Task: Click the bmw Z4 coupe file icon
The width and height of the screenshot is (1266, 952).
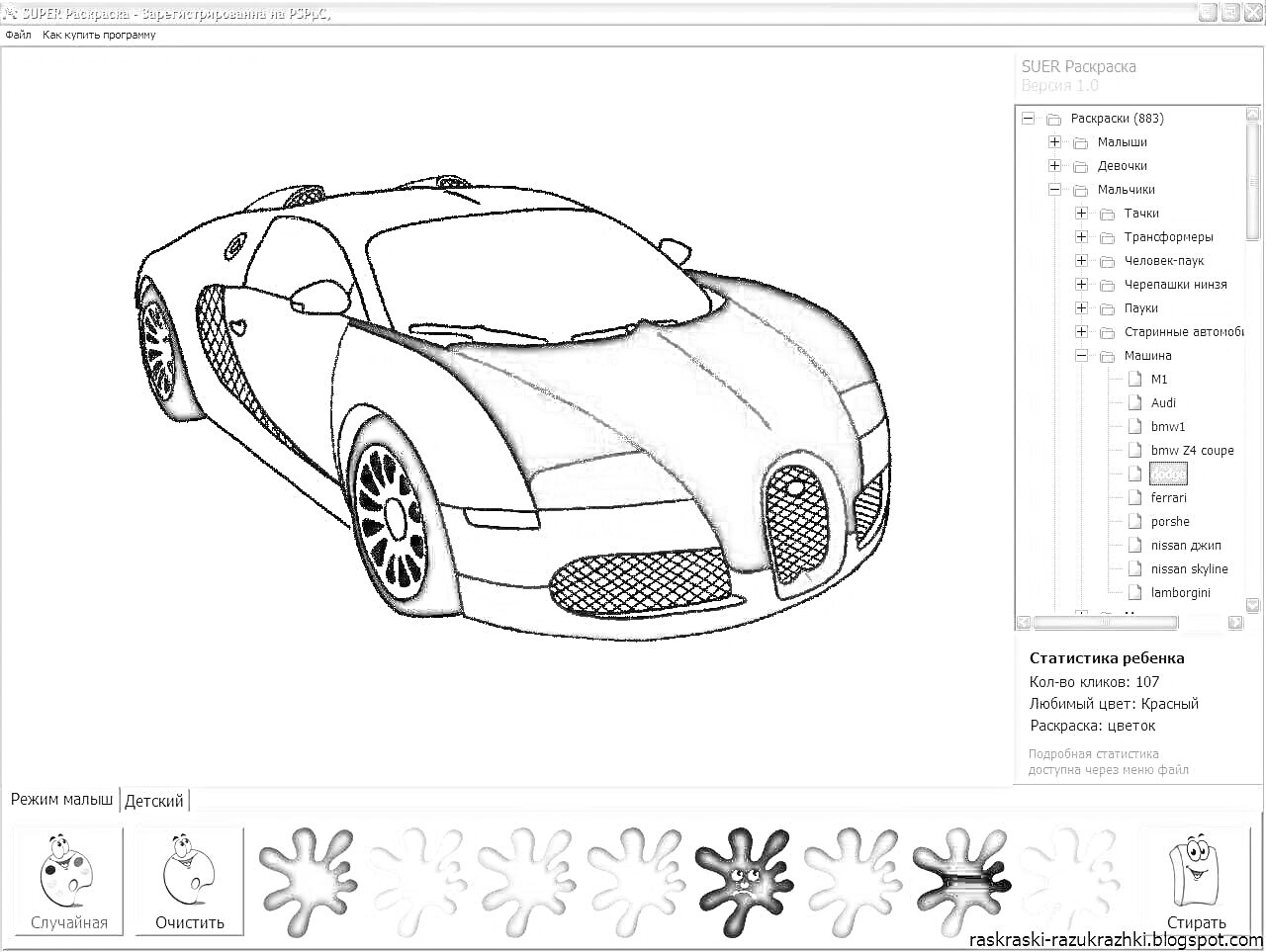Action: [x=1134, y=450]
